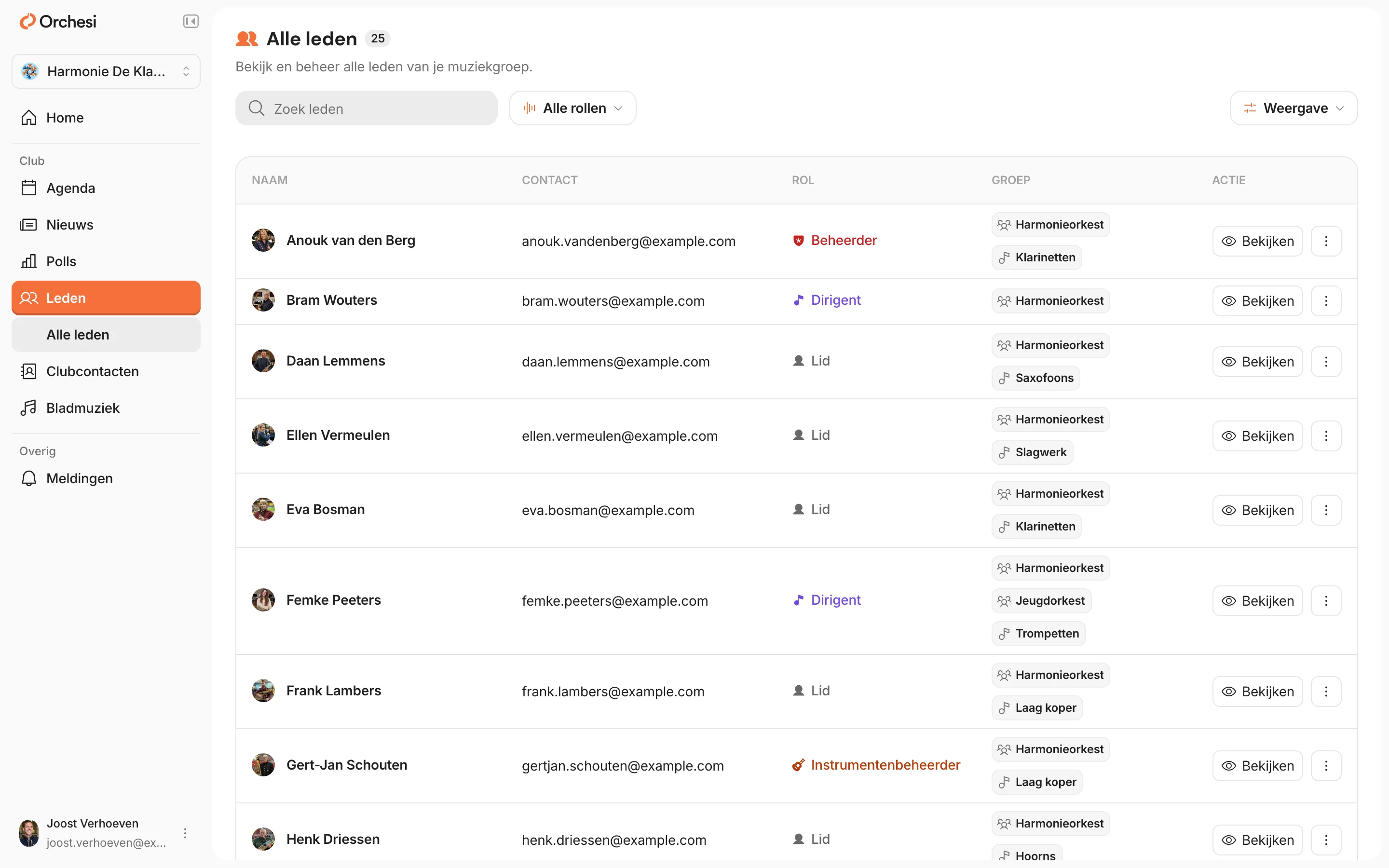Open the more menu for Ellen Vermeulen
The height and width of the screenshot is (868, 1389).
1326,436
